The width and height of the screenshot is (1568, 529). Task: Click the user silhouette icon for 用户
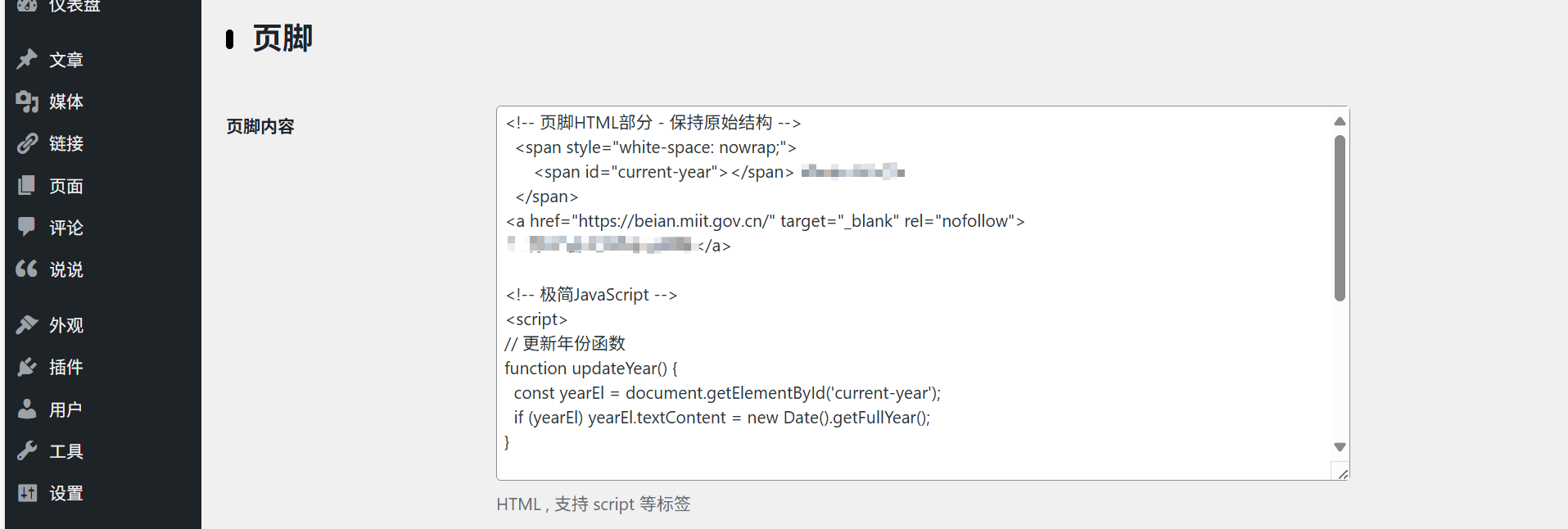(x=27, y=409)
